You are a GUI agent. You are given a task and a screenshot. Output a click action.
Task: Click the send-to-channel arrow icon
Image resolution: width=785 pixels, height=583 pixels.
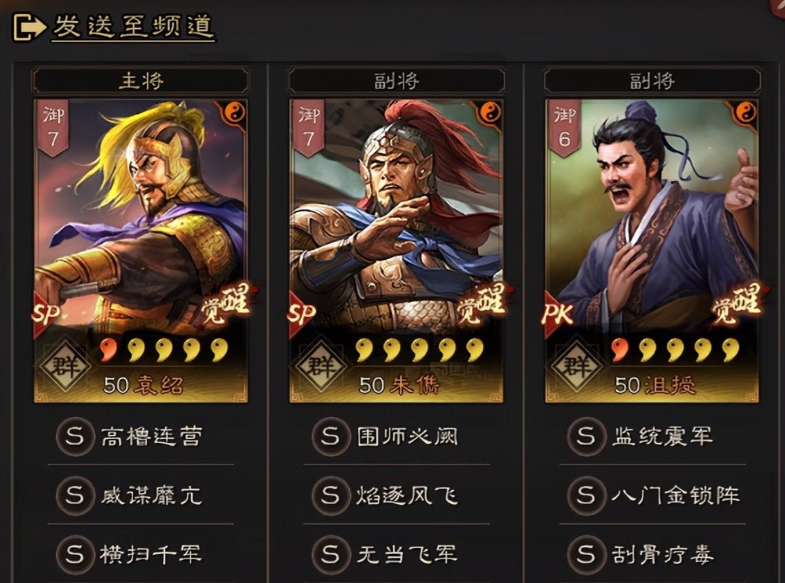(x=30, y=28)
